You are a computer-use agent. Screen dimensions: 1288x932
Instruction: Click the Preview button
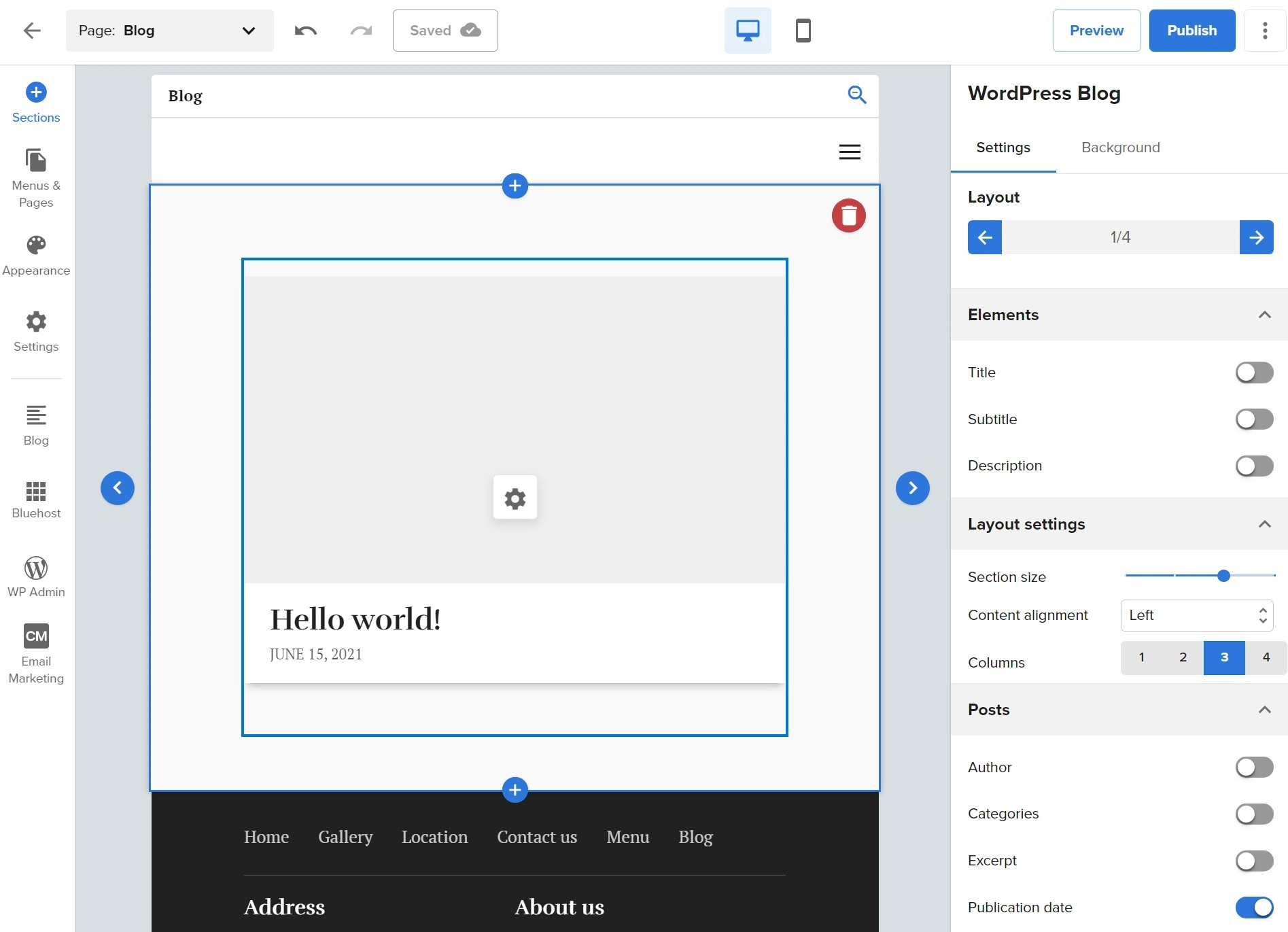pos(1096,31)
